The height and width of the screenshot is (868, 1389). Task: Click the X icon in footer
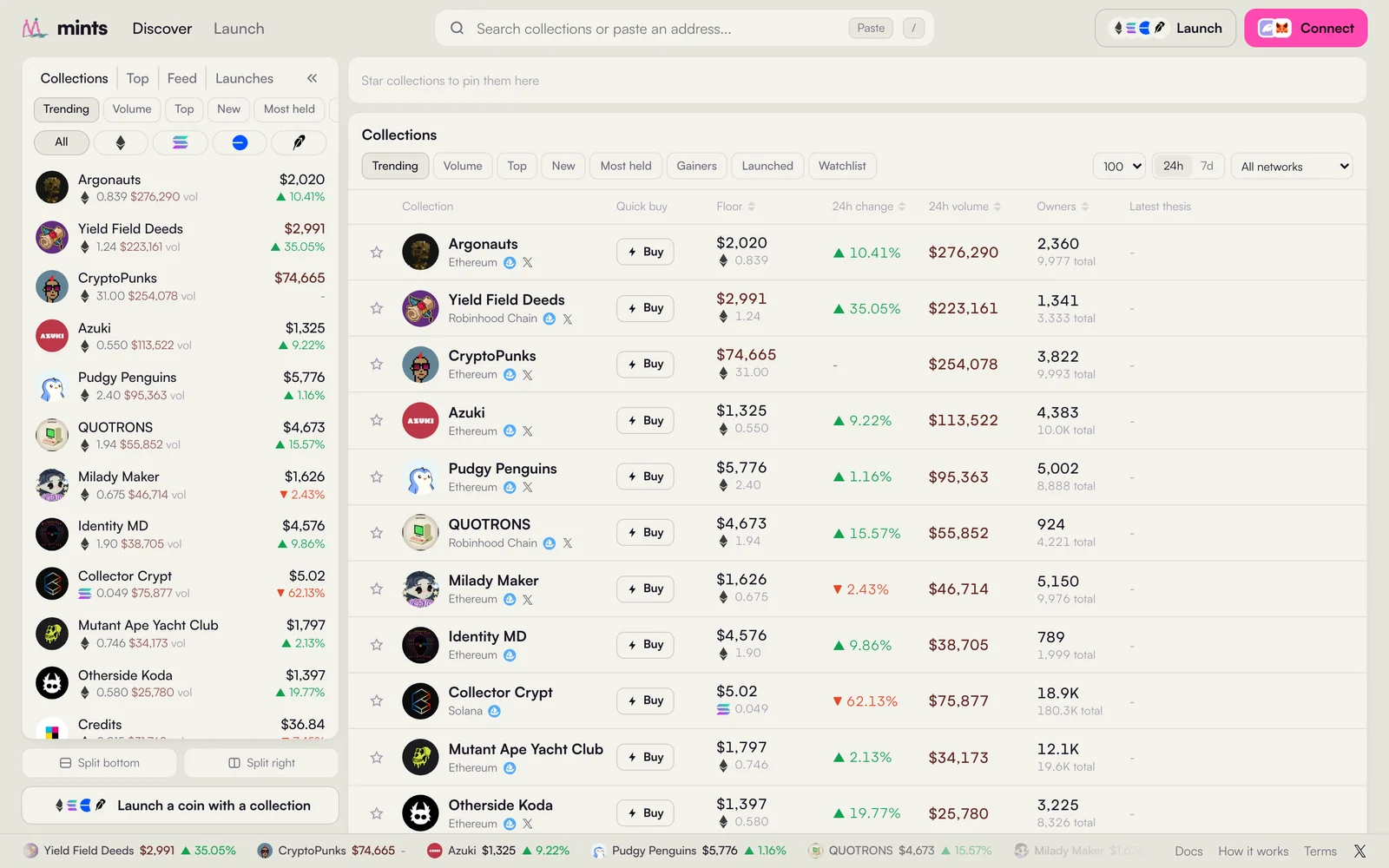(x=1359, y=852)
